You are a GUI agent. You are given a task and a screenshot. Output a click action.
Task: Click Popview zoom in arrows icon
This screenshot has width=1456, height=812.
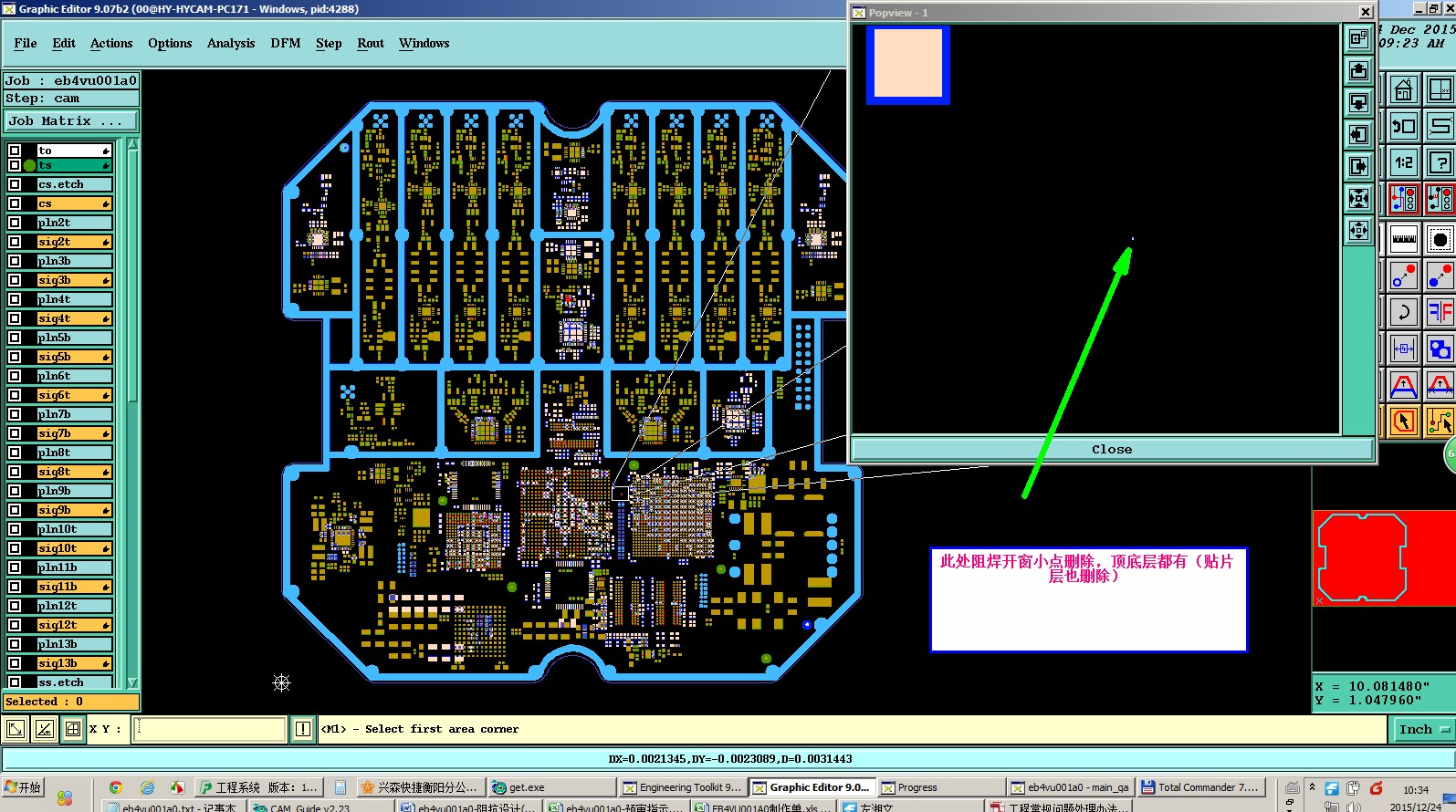[1358, 198]
